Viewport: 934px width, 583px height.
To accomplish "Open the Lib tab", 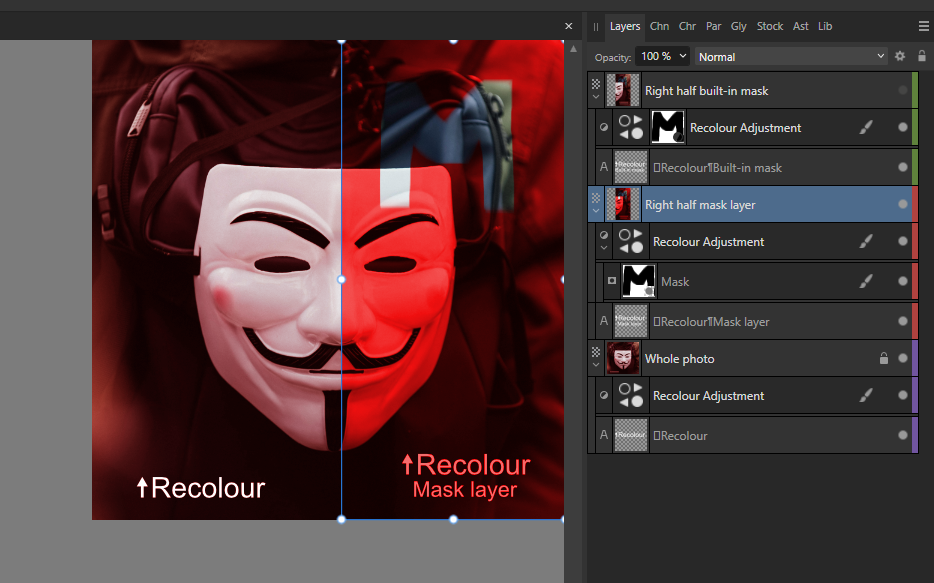I will click(x=825, y=26).
